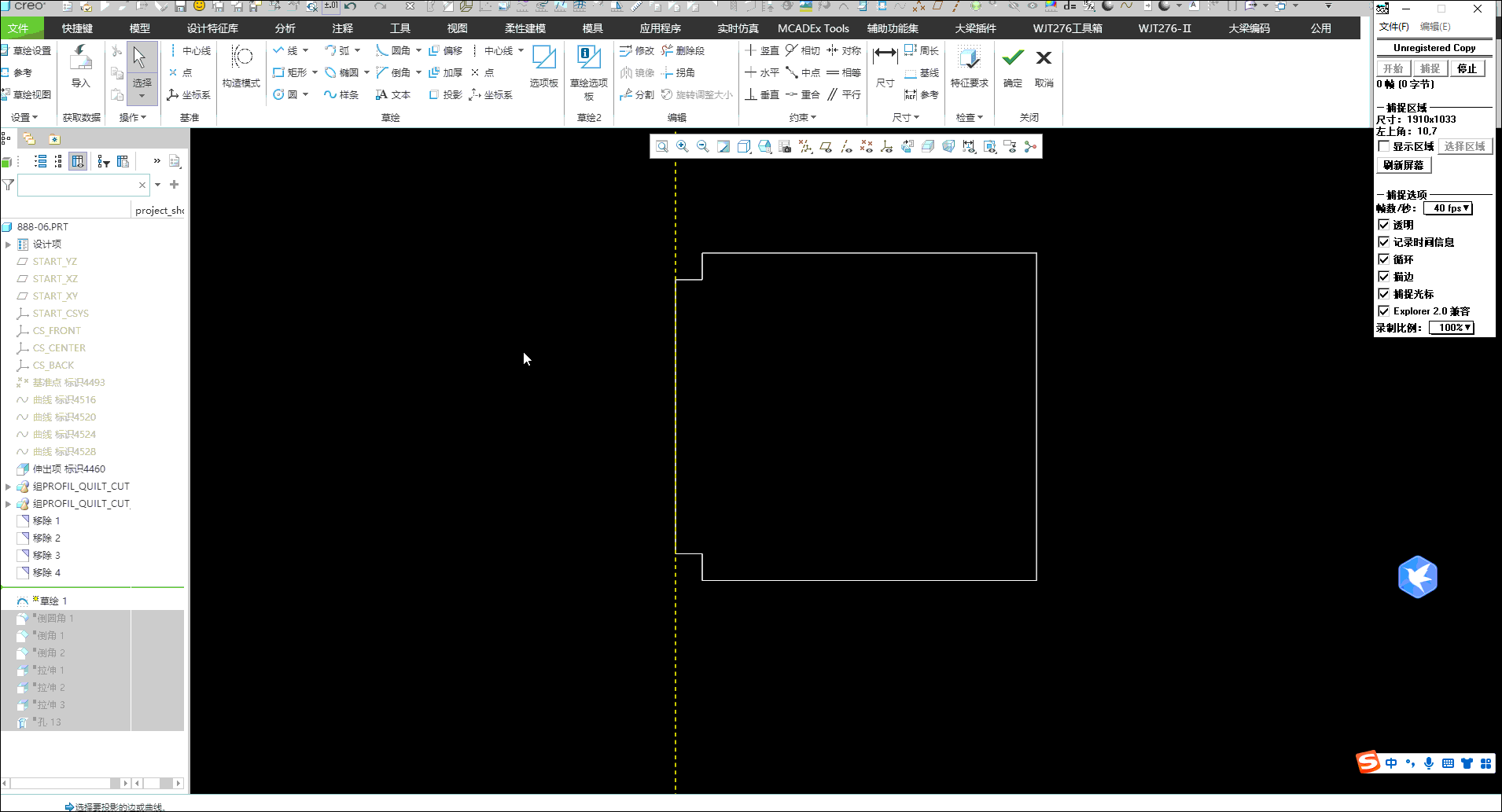Open the Line (线) tool dropdown arrow
The image size is (1502, 812).
306,50
